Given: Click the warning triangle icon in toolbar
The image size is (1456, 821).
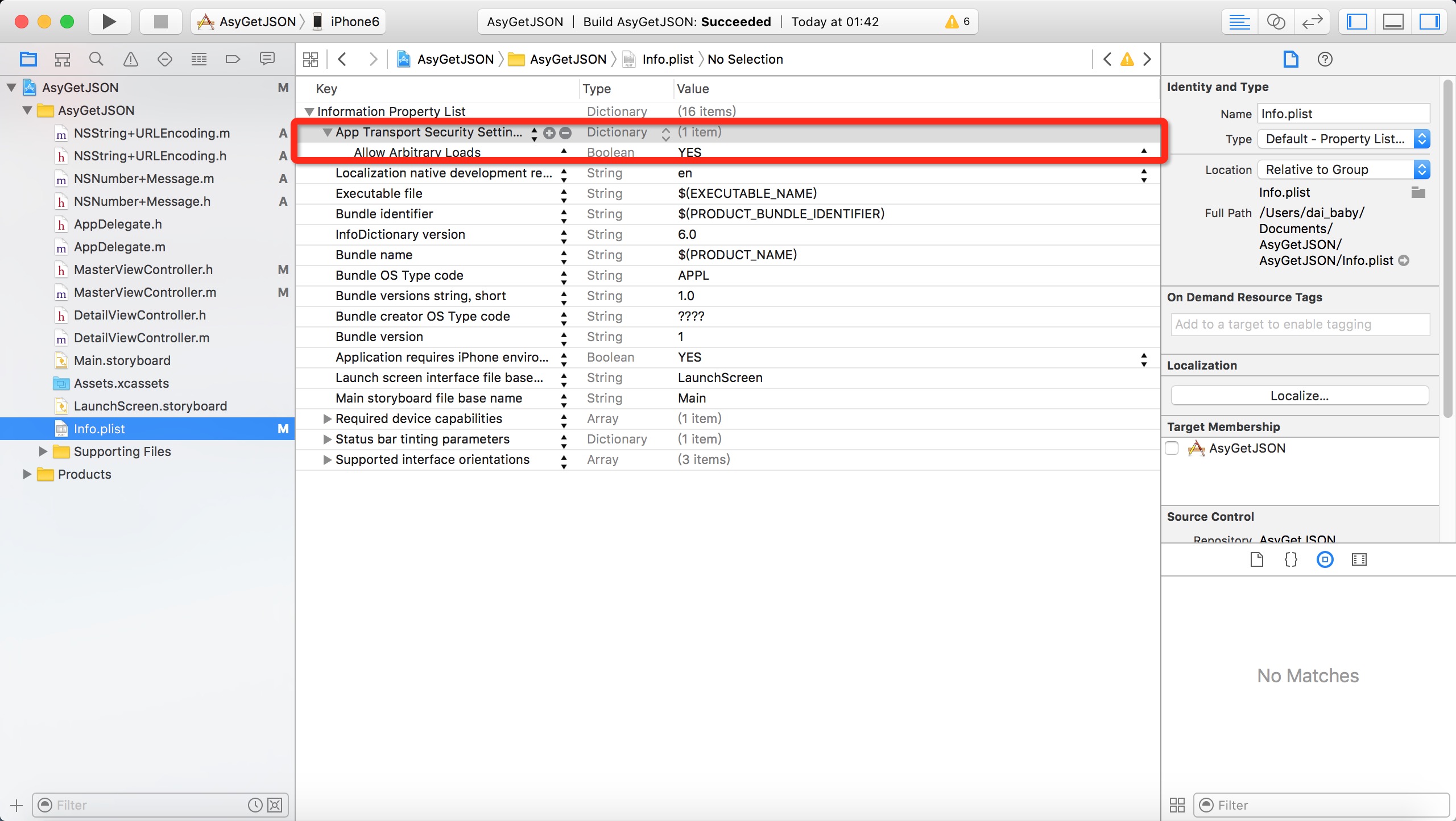Looking at the screenshot, I should pos(948,21).
